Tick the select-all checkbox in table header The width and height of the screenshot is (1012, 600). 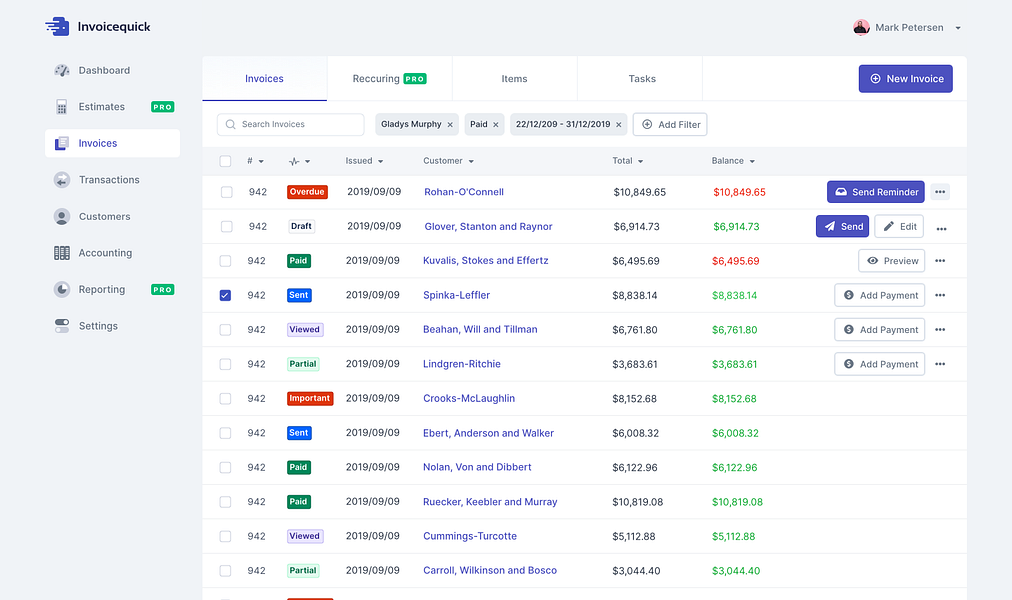[x=225, y=161]
